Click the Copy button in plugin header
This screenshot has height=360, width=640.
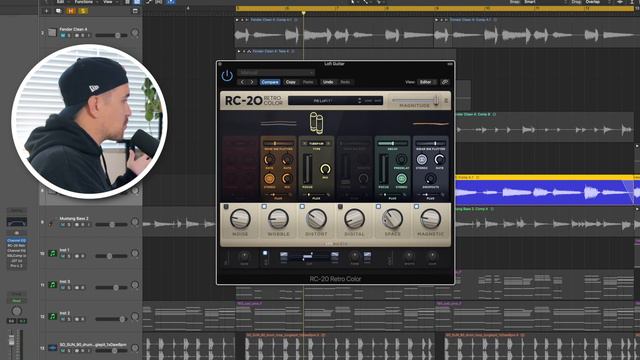click(291, 82)
